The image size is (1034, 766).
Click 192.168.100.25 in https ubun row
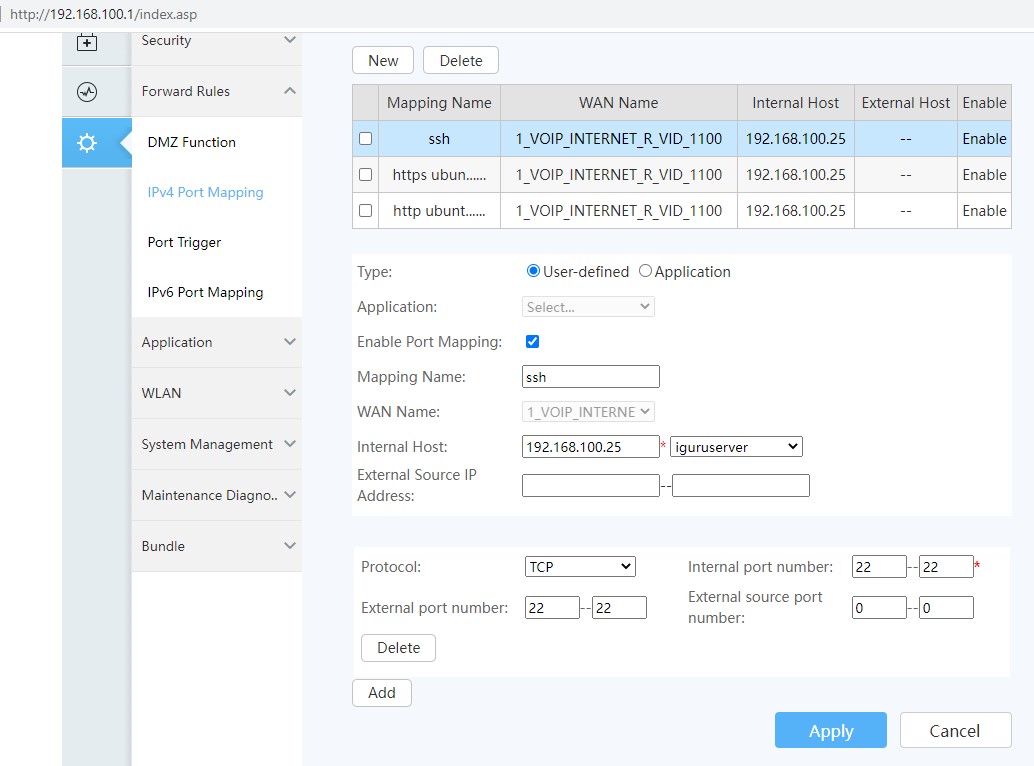point(796,175)
